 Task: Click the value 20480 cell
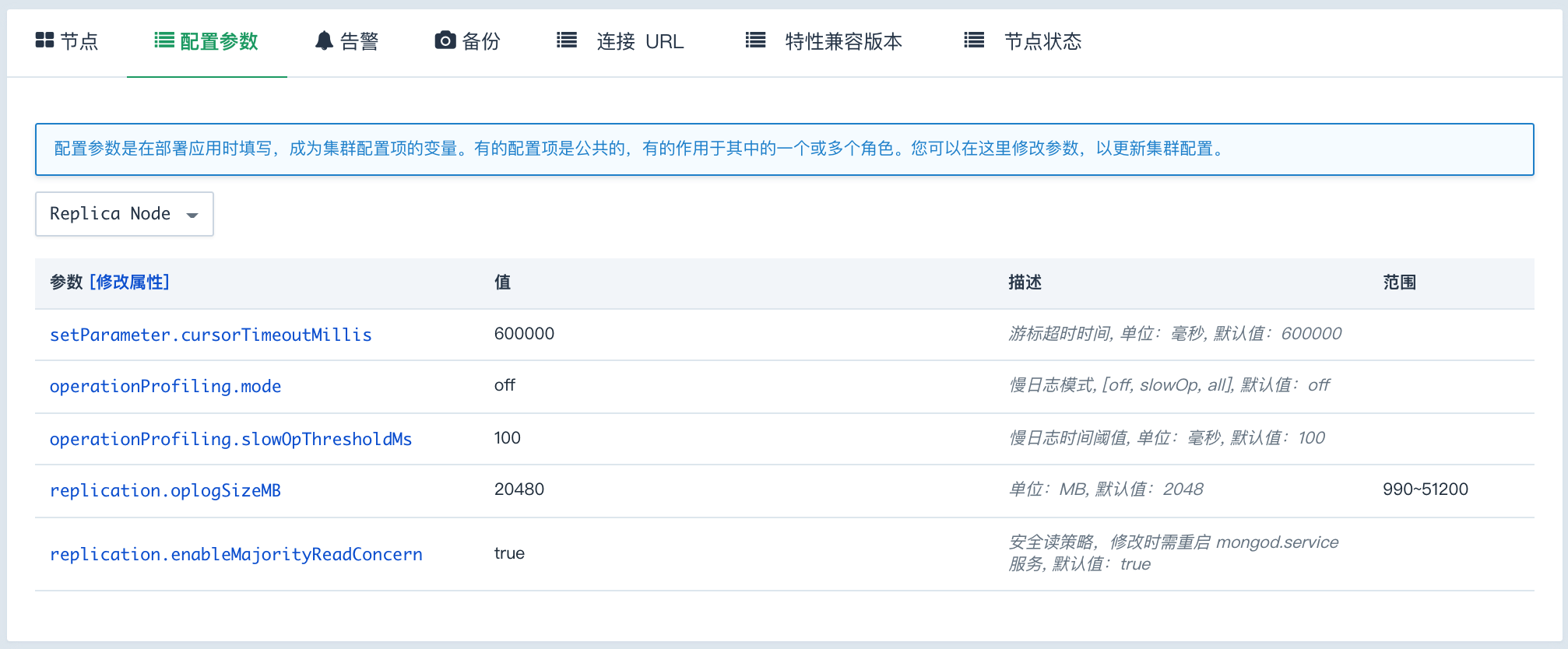[519, 489]
